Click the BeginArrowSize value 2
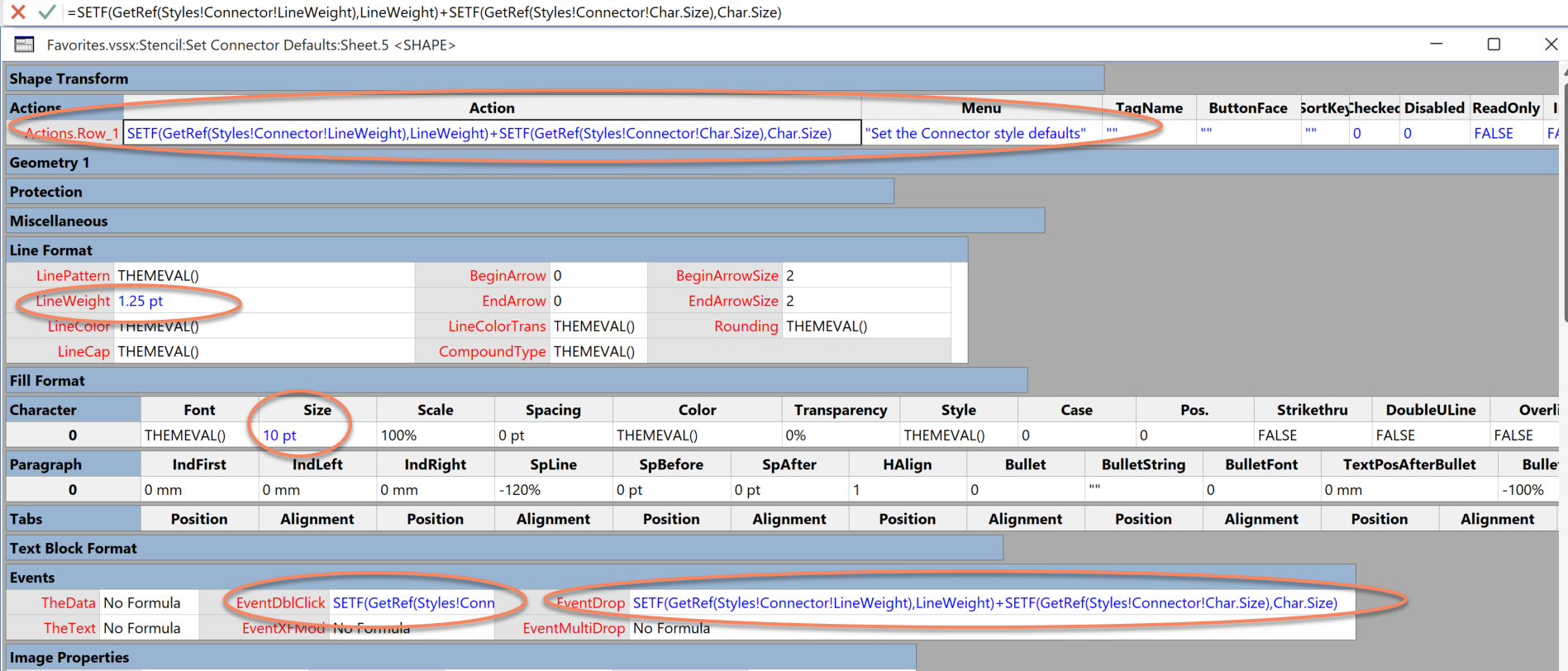This screenshot has width=1568, height=671. 866,276
